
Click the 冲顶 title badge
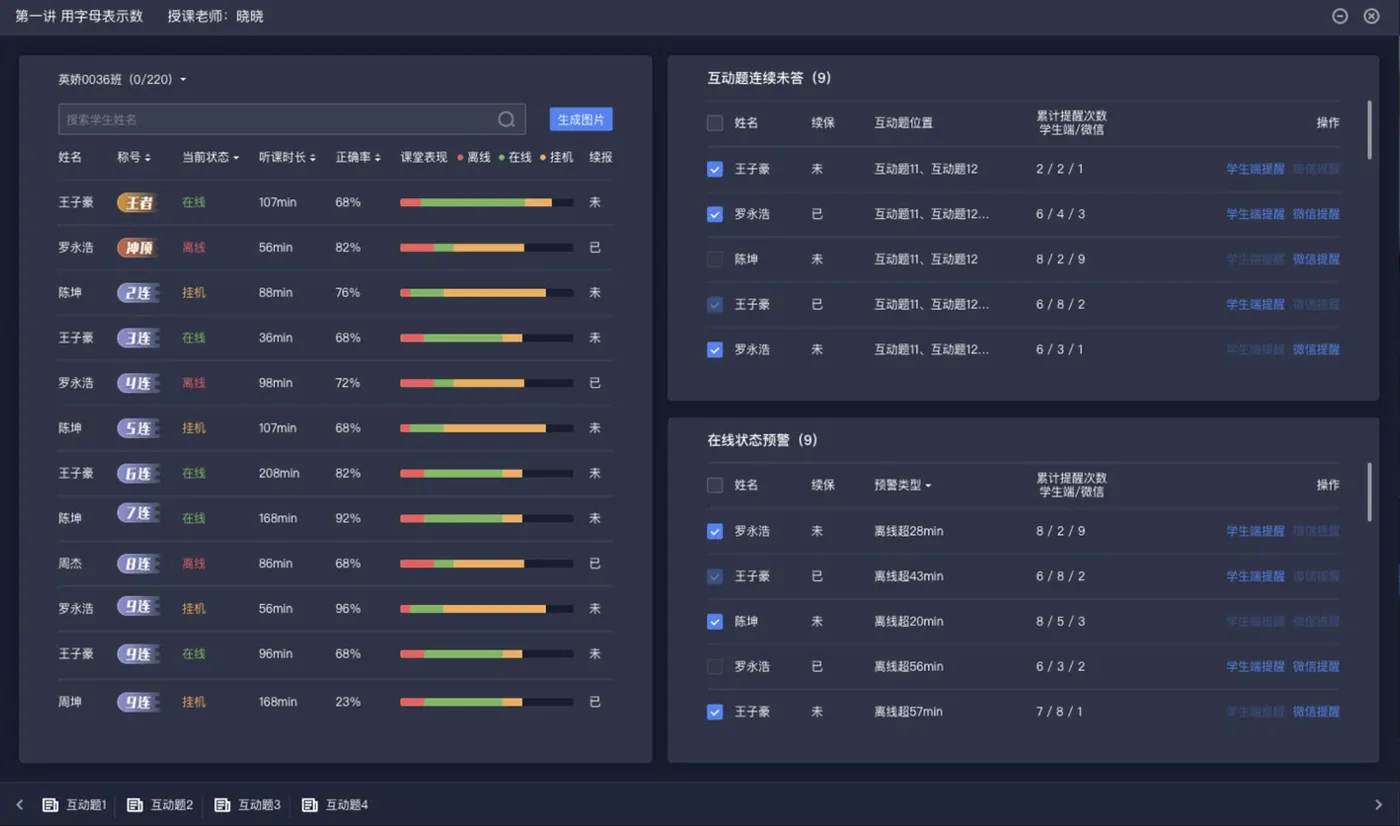[137, 248]
